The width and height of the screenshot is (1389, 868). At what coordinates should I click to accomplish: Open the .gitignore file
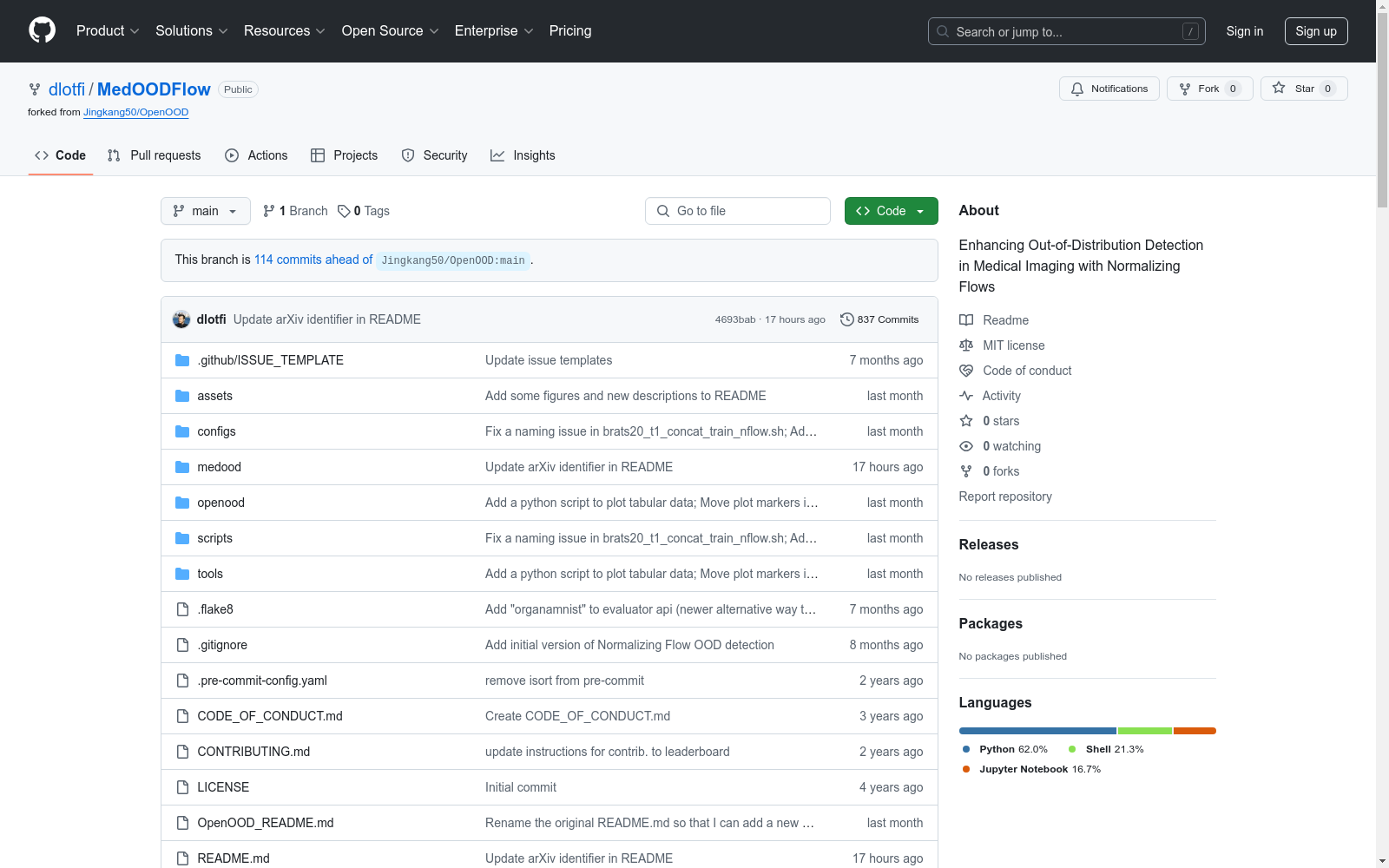point(222,645)
